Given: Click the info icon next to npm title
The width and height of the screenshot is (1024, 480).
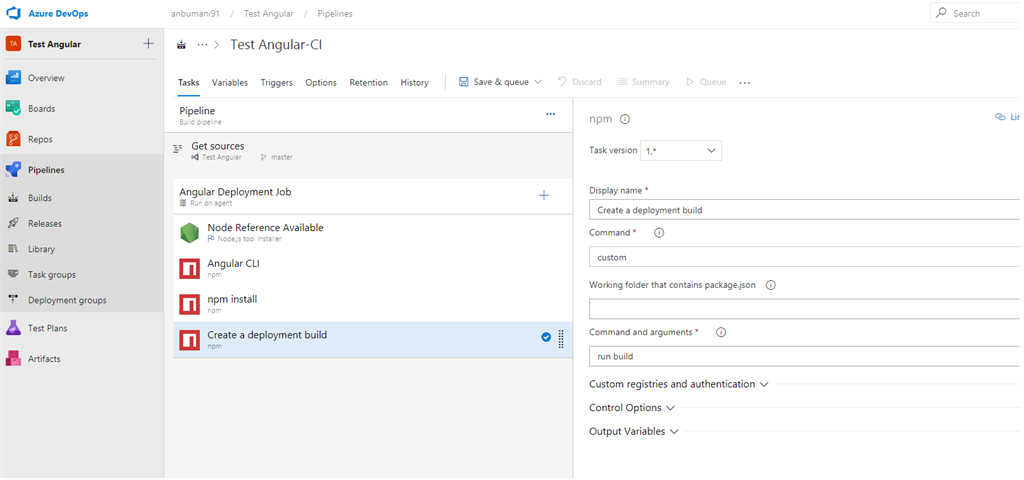Looking at the screenshot, I should (x=624, y=119).
